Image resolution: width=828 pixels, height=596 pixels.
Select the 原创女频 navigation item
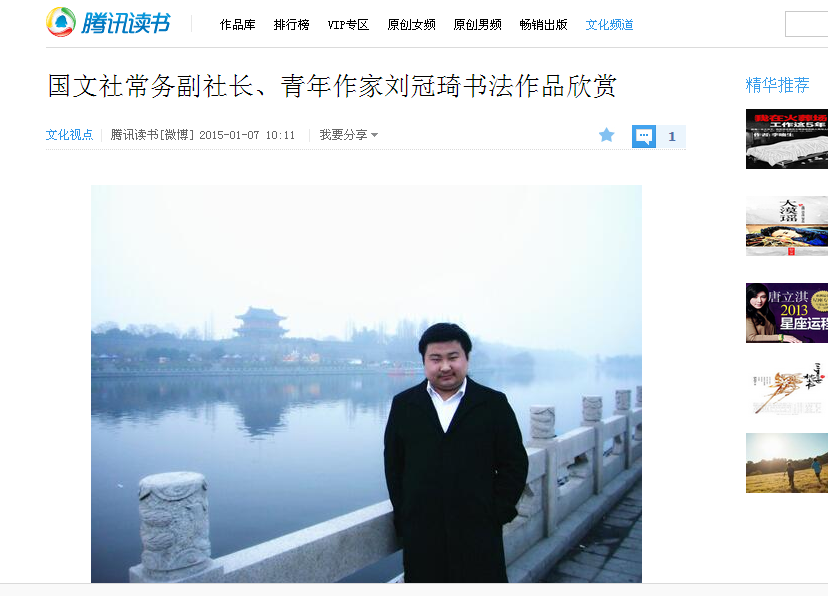411,25
